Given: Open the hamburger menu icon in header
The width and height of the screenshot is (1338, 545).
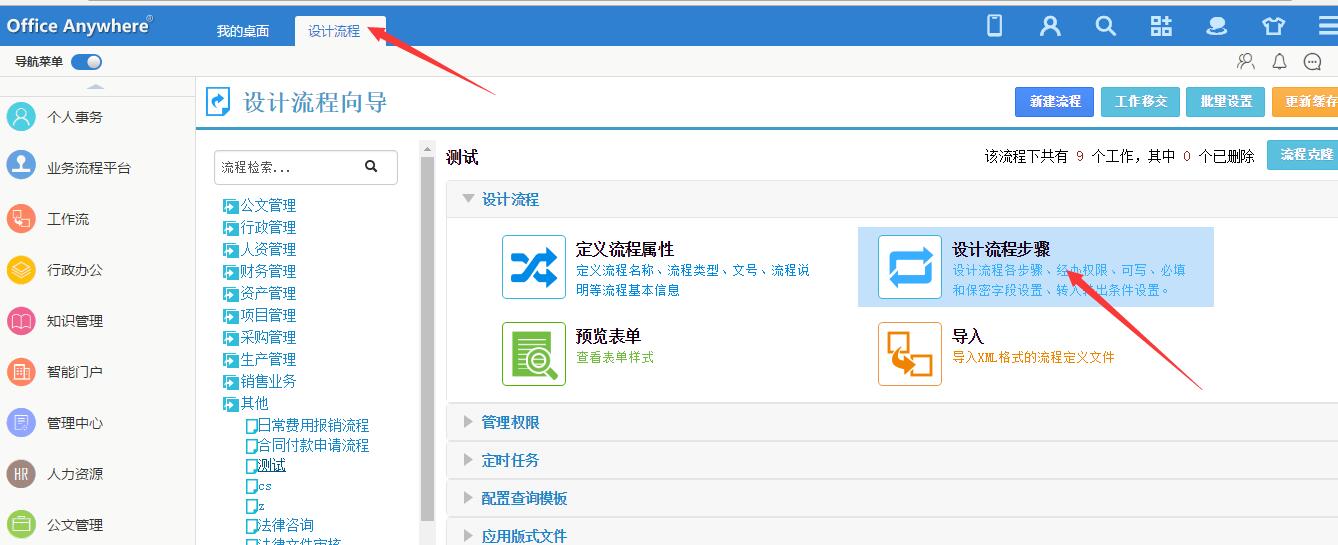Looking at the screenshot, I should tap(1327, 26).
